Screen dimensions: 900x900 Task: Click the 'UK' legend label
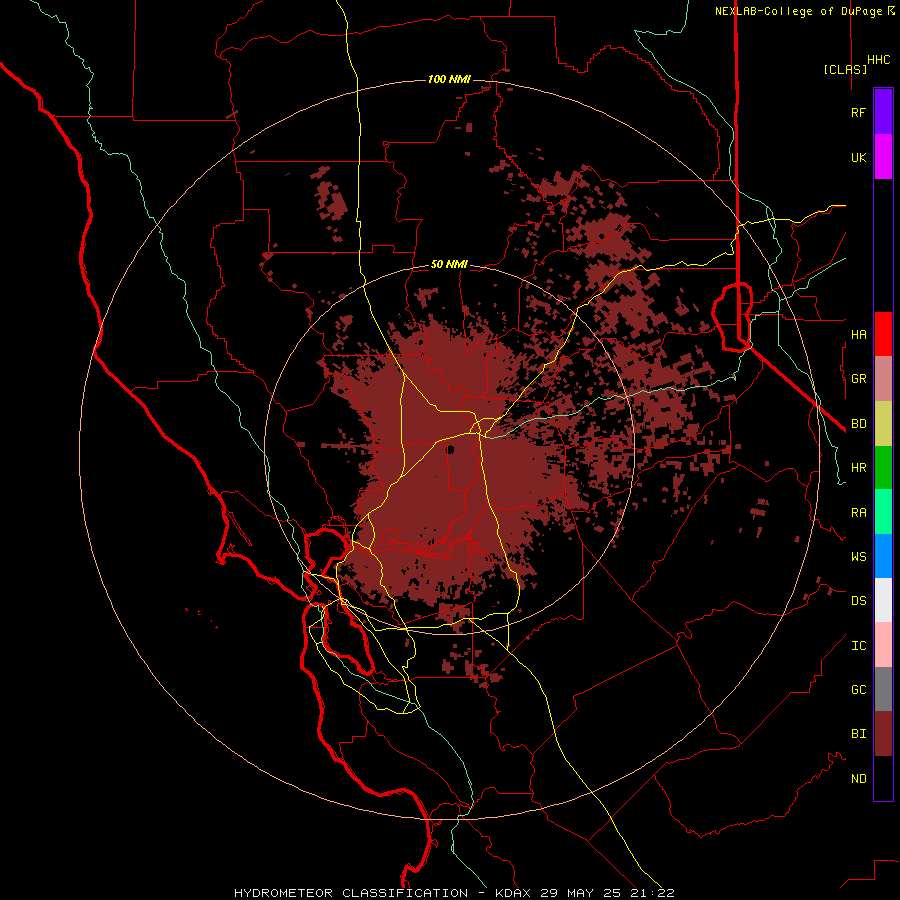[x=858, y=158]
